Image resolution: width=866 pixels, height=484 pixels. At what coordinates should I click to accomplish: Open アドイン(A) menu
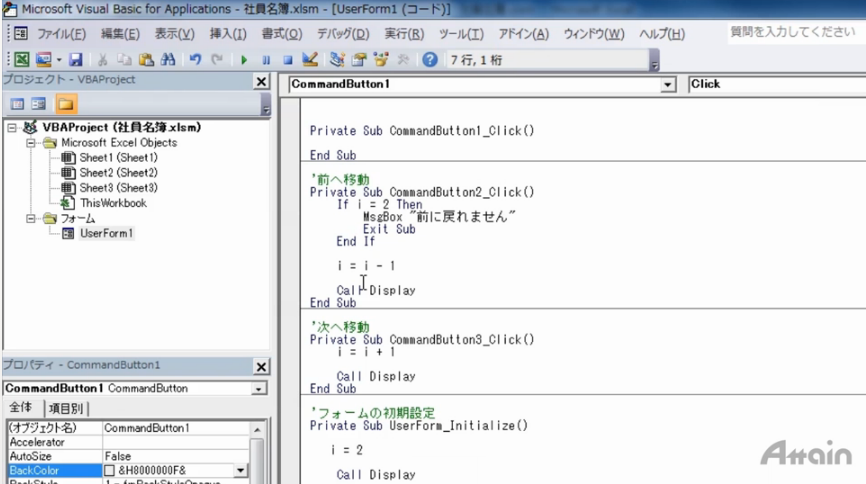524,34
